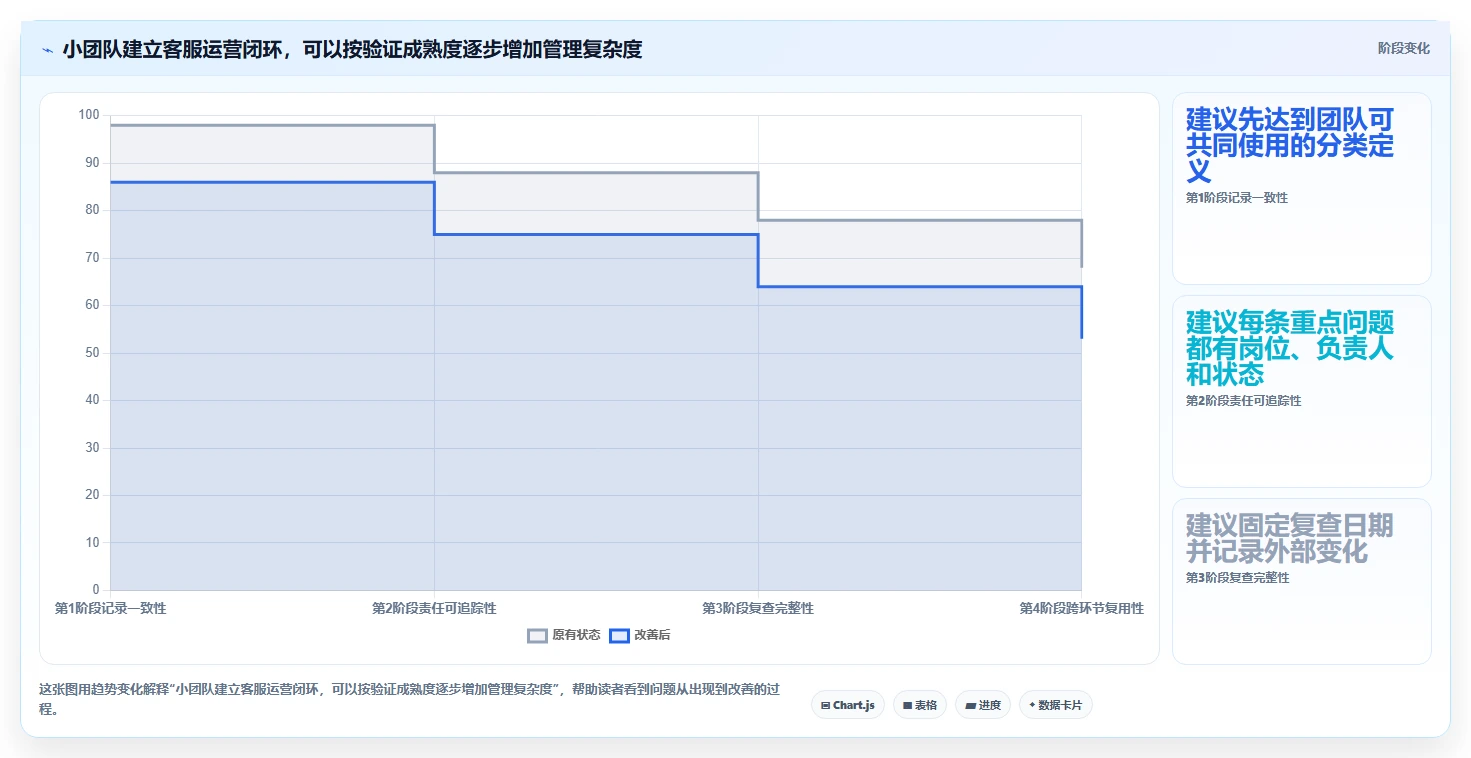
Task: Select the 数据卡片 chip
Action: click(x=1056, y=705)
